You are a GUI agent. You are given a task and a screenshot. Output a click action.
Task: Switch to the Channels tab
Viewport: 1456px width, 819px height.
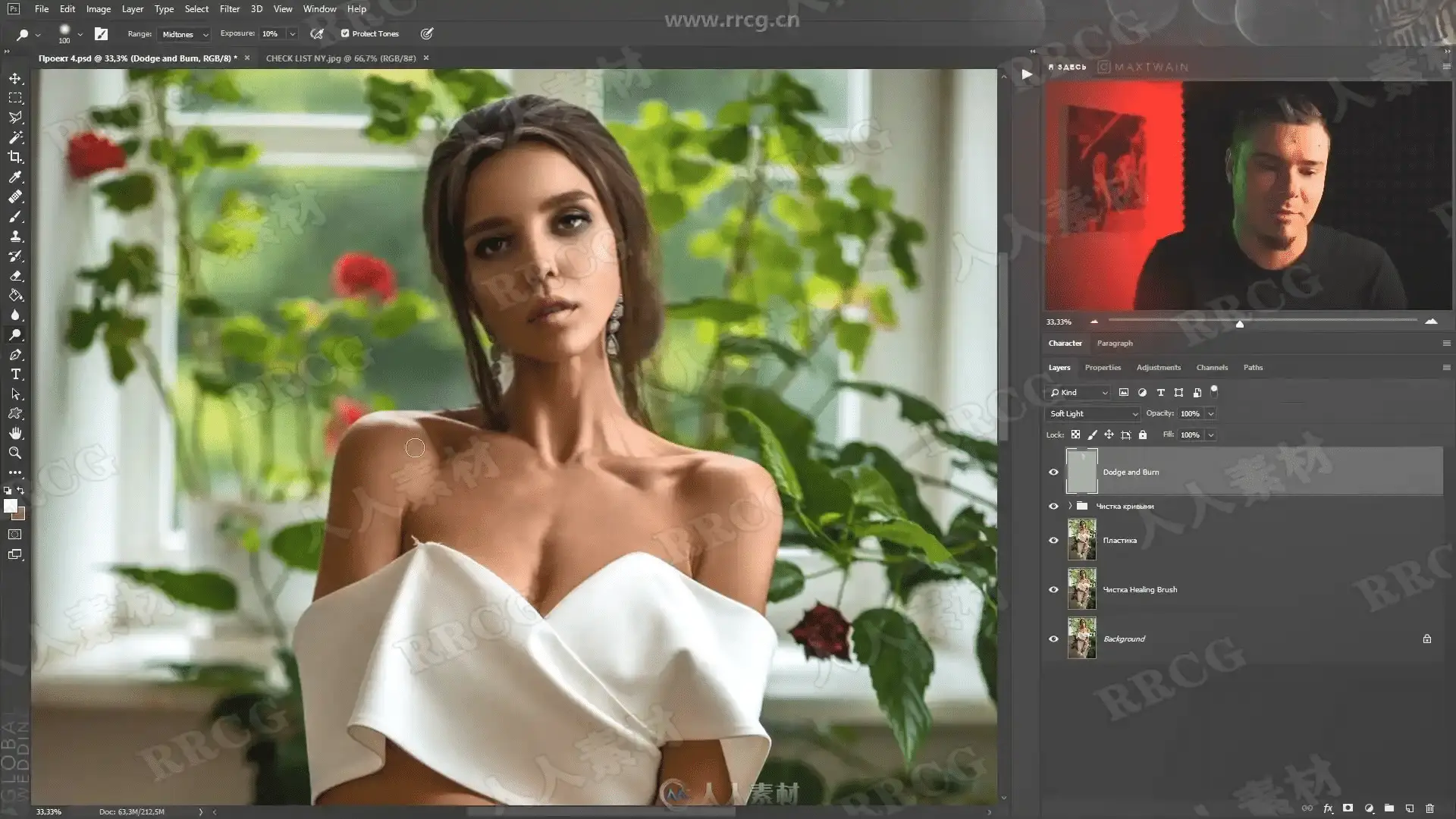[x=1211, y=367]
